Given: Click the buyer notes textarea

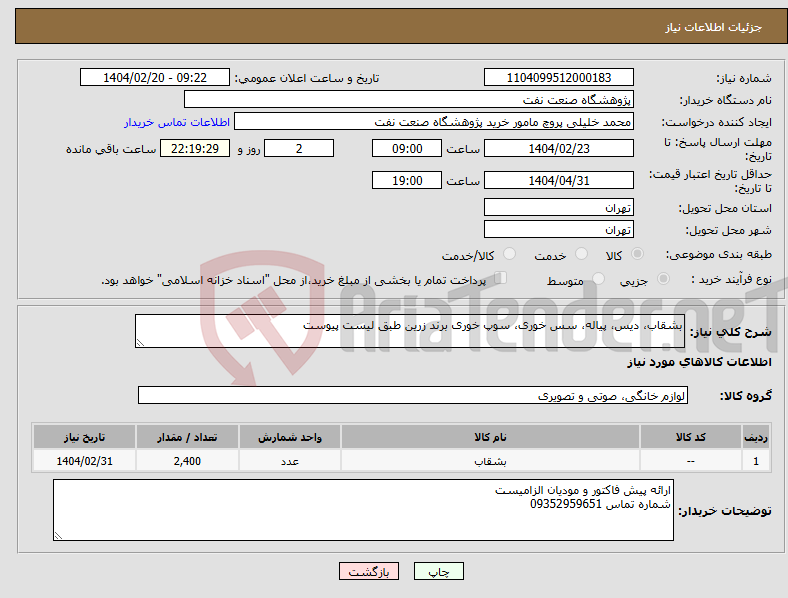Looking at the screenshot, I should tap(363, 510).
